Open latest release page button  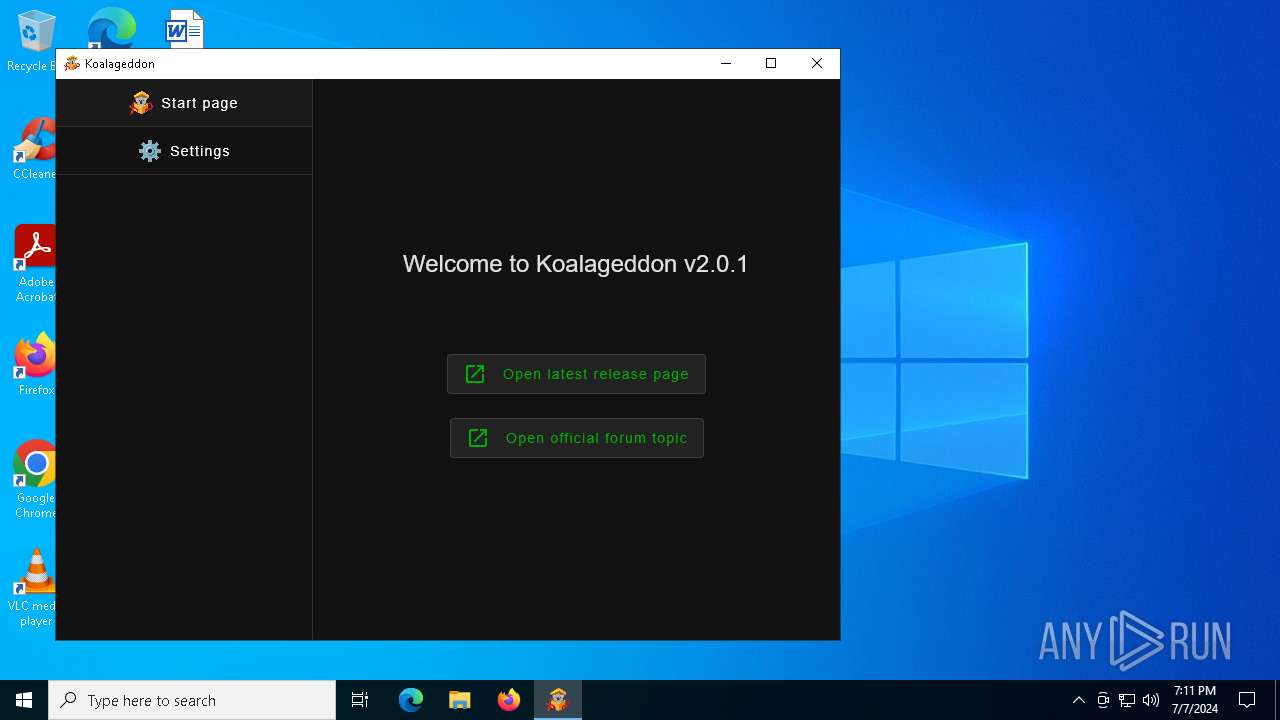click(576, 374)
